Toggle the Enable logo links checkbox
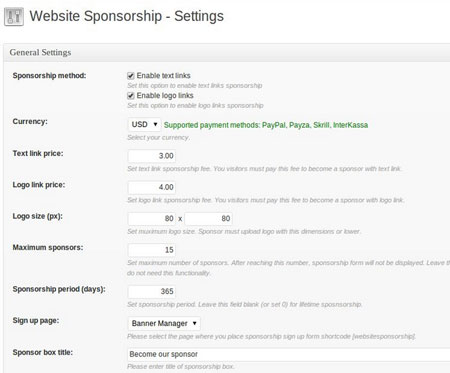The image size is (450, 373). click(131, 96)
